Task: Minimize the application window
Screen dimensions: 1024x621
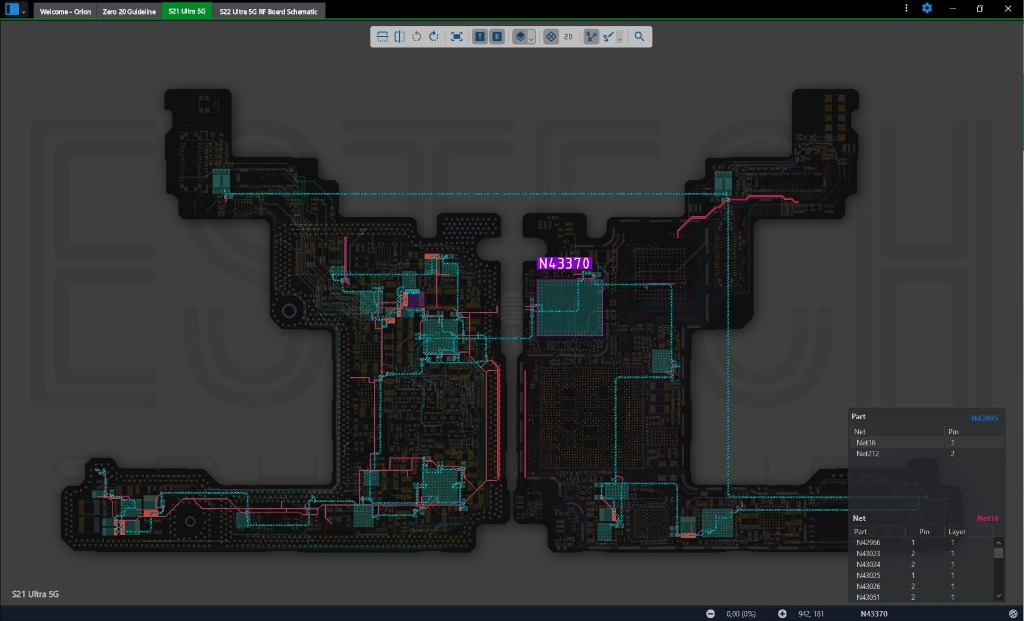Action: (x=953, y=8)
